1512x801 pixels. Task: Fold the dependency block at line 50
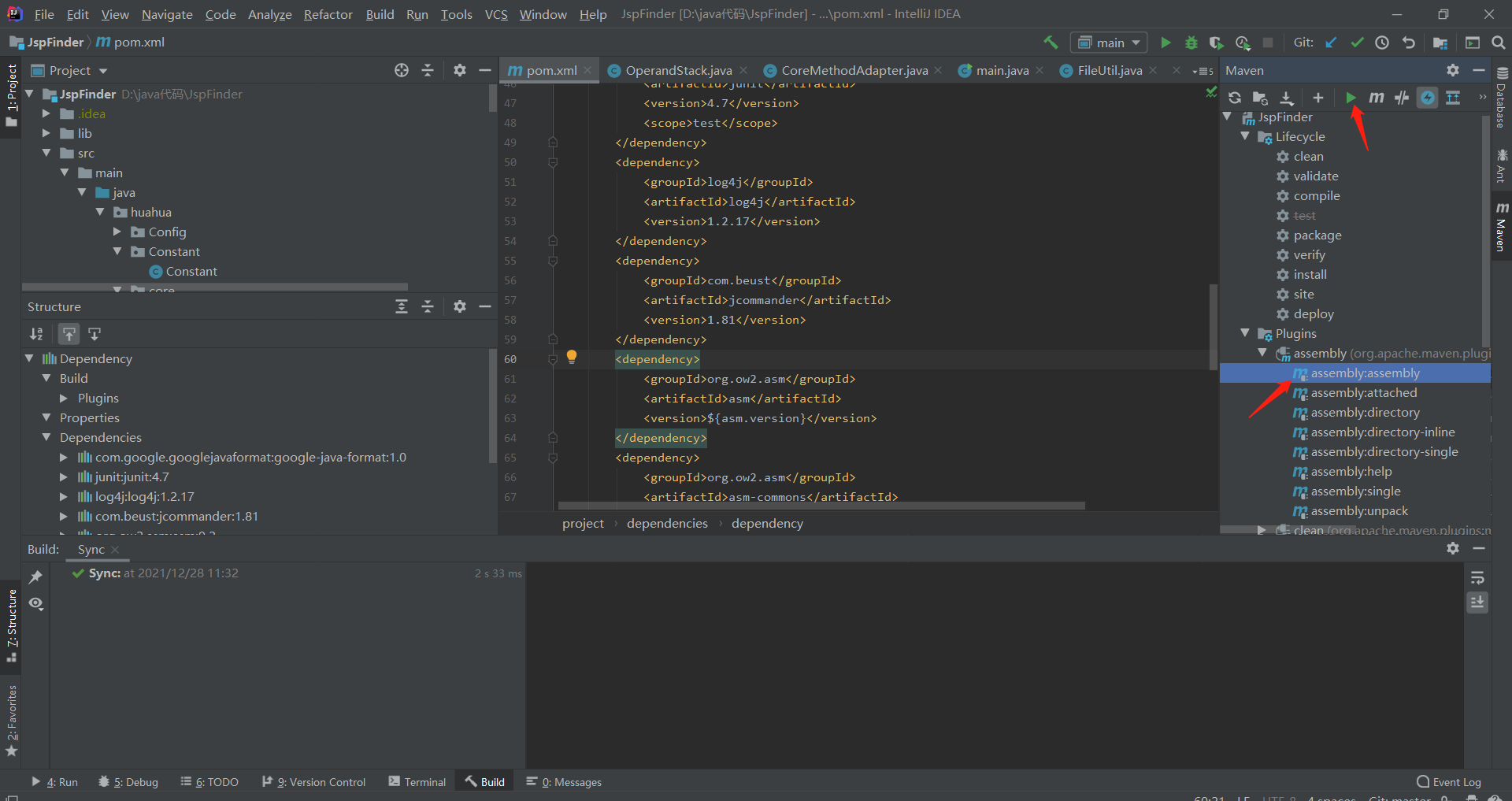pos(553,162)
